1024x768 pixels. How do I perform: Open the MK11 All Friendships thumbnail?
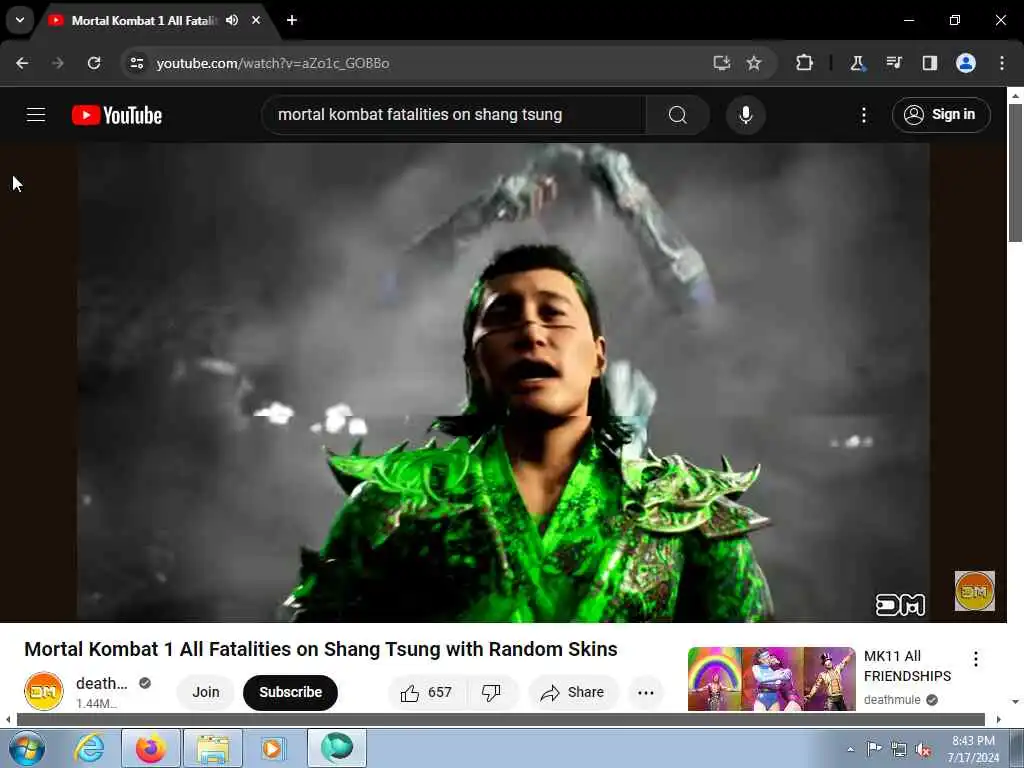tap(771, 679)
